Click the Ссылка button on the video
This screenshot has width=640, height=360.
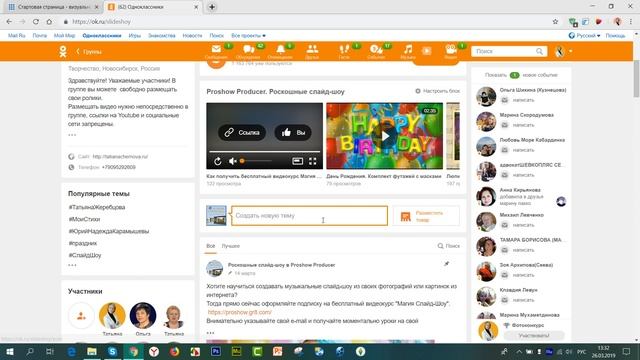coord(242,133)
